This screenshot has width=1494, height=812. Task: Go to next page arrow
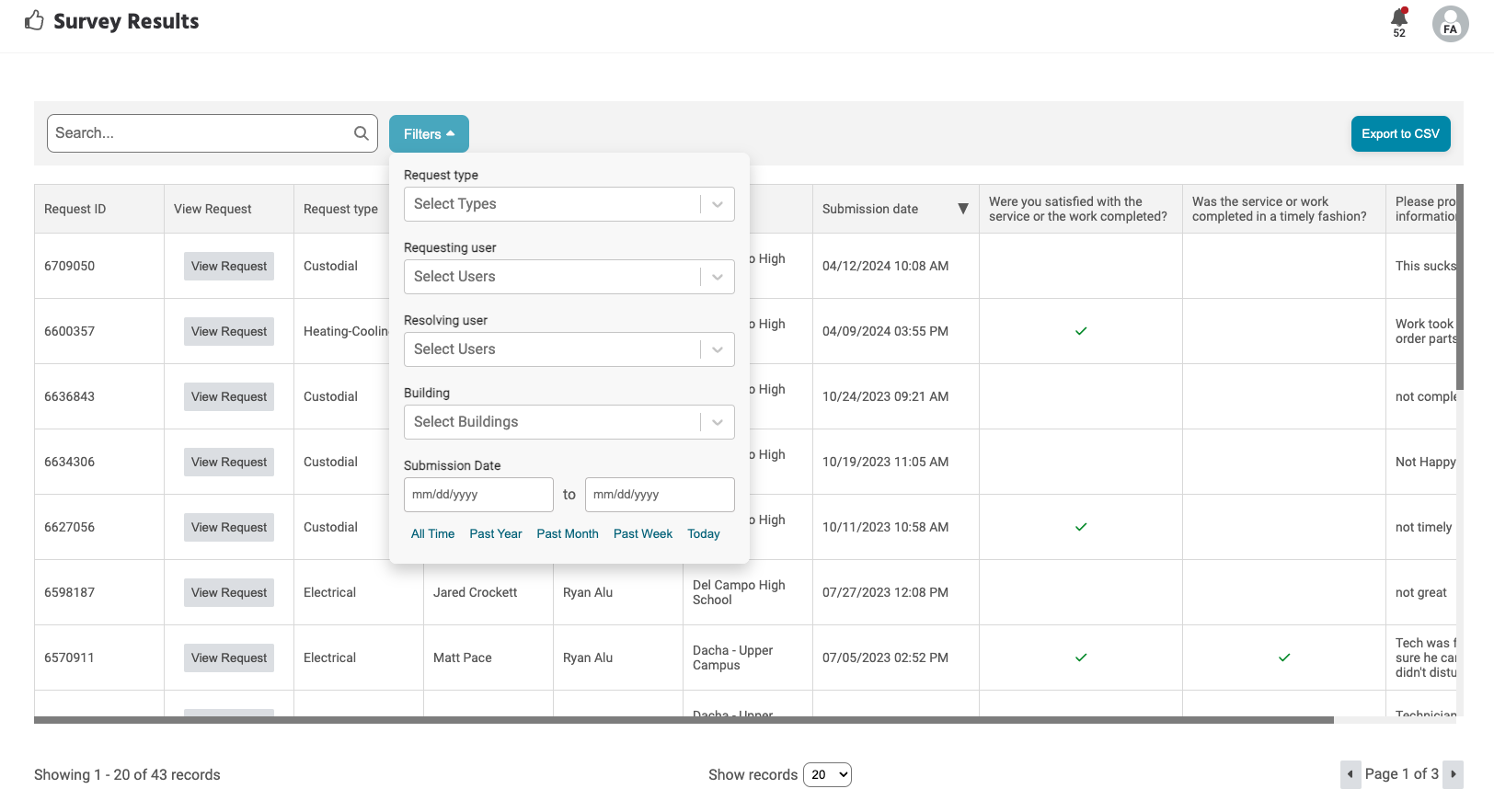[x=1453, y=774]
